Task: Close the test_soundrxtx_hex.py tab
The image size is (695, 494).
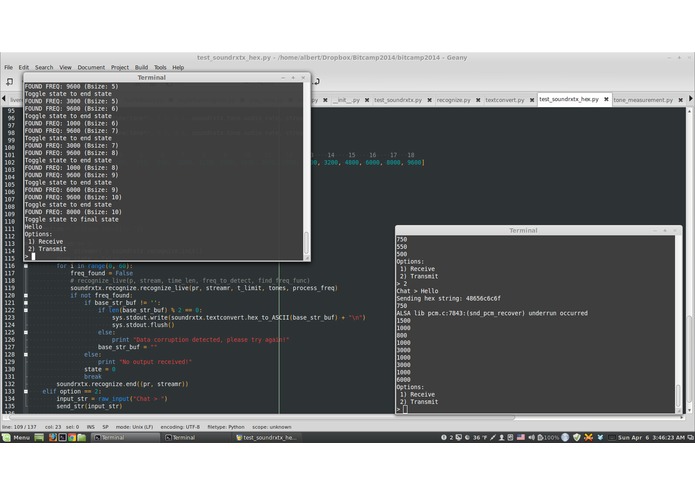Action: pos(606,99)
